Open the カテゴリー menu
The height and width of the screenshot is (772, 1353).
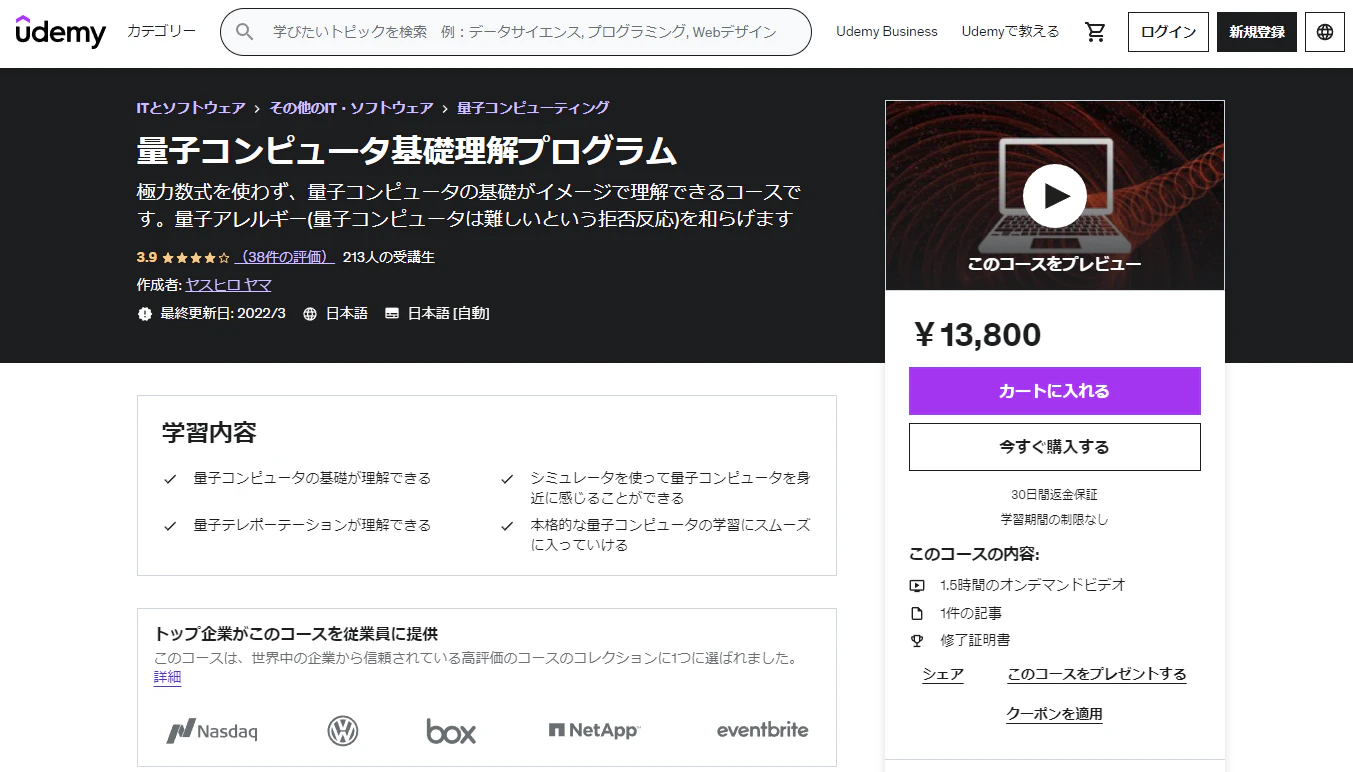(x=162, y=31)
